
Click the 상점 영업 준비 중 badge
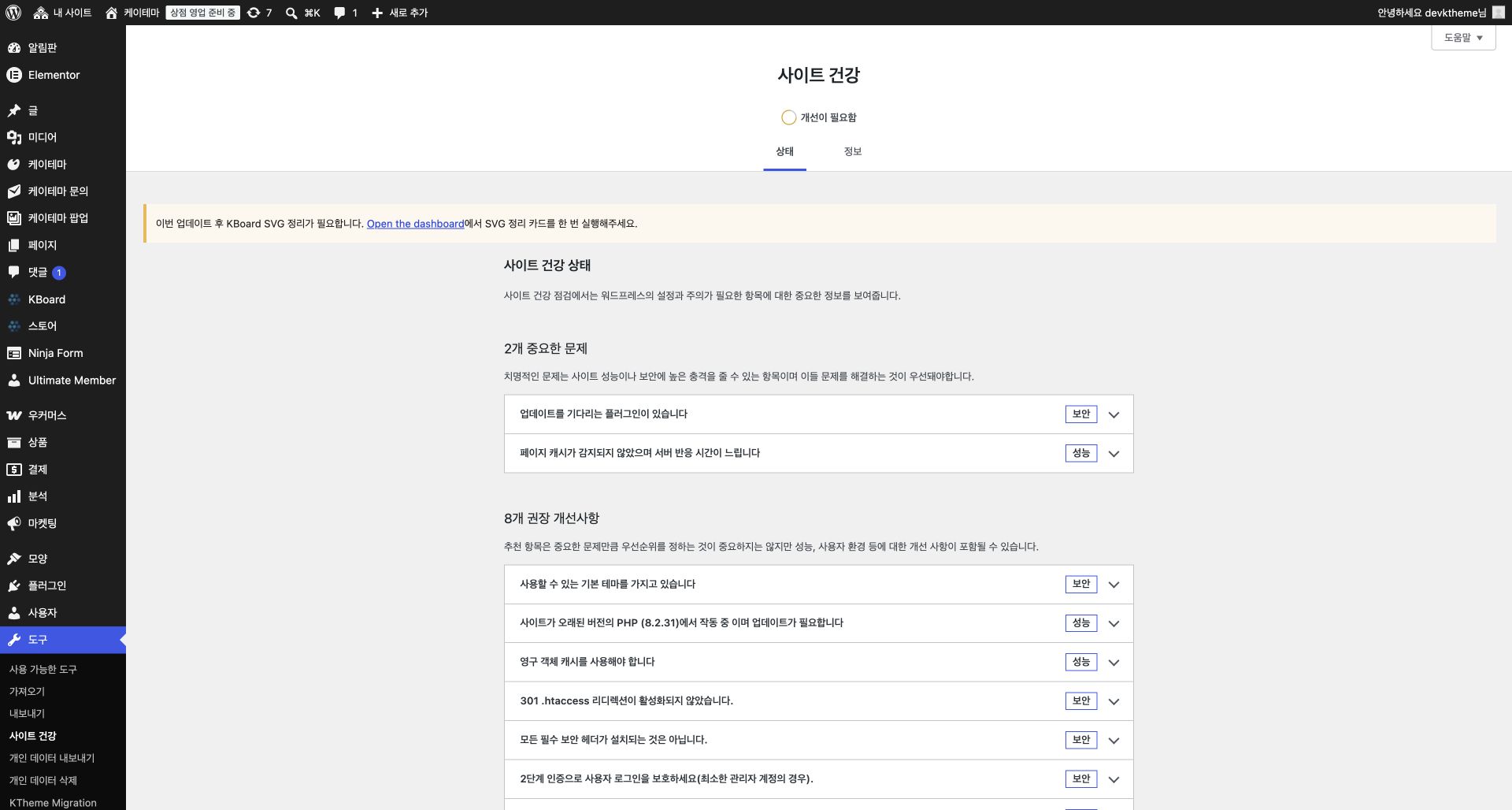tap(202, 13)
